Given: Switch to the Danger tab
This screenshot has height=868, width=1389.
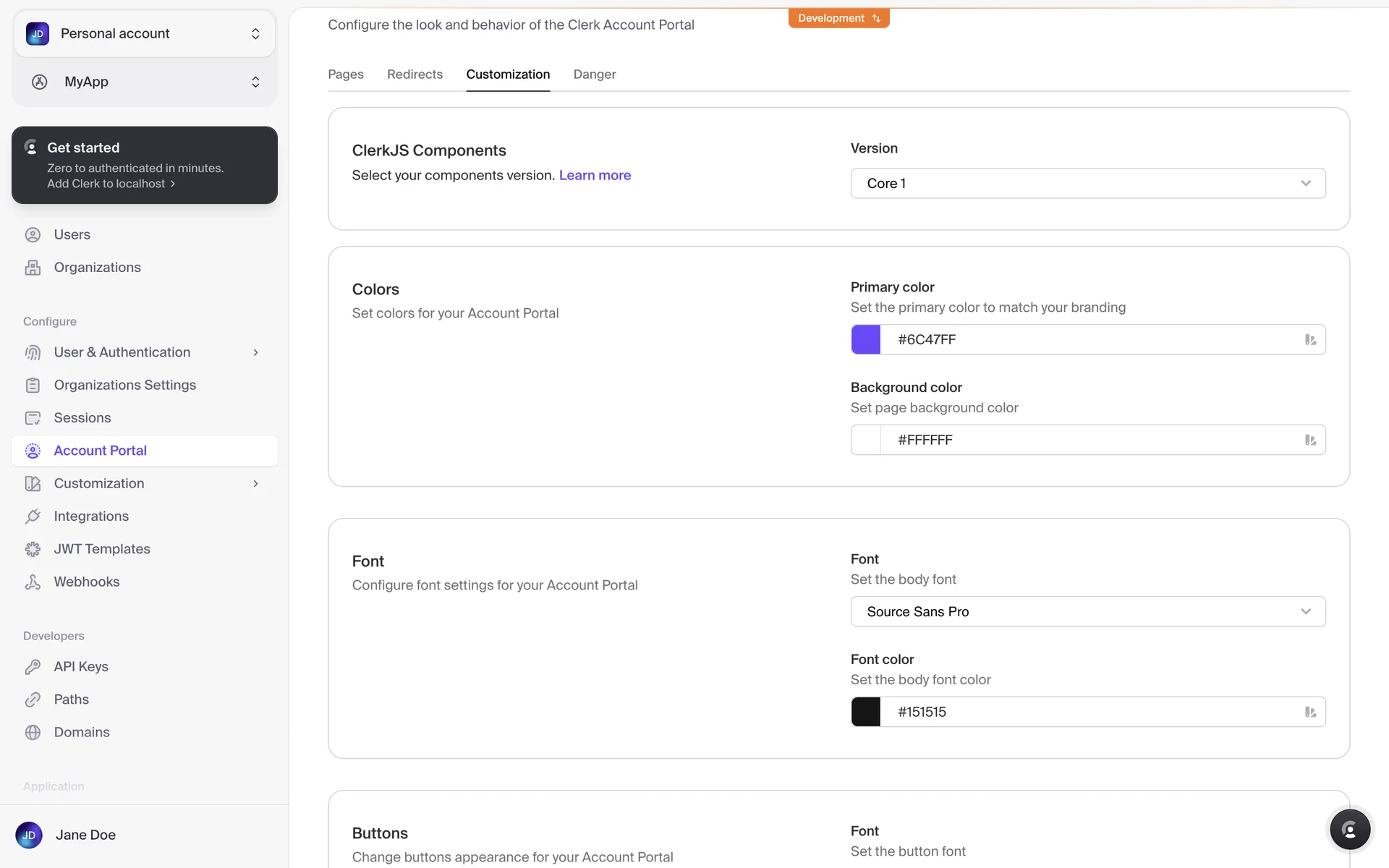Looking at the screenshot, I should [594, 75].
